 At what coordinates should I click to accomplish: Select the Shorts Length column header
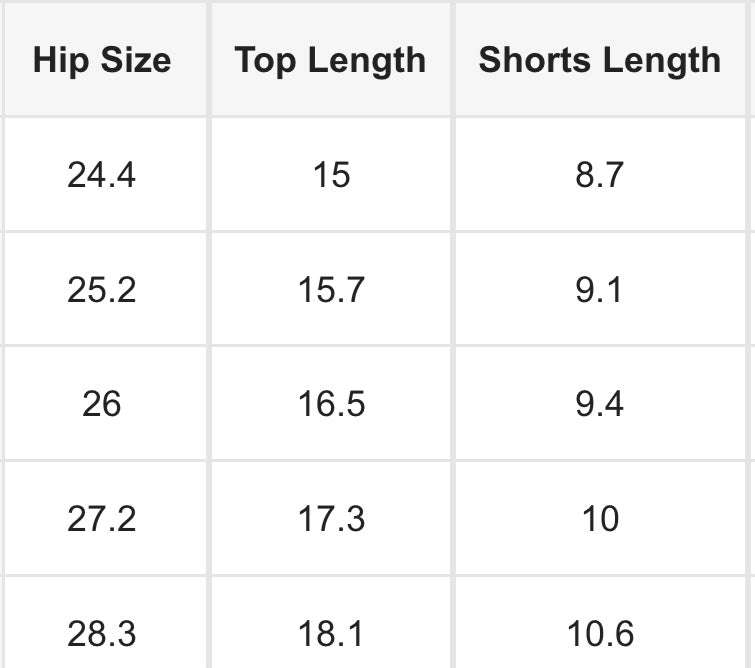coord(600,60)
